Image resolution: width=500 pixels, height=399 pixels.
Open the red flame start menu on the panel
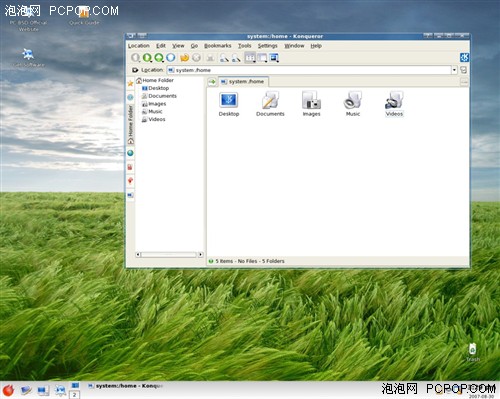[8, 390]
